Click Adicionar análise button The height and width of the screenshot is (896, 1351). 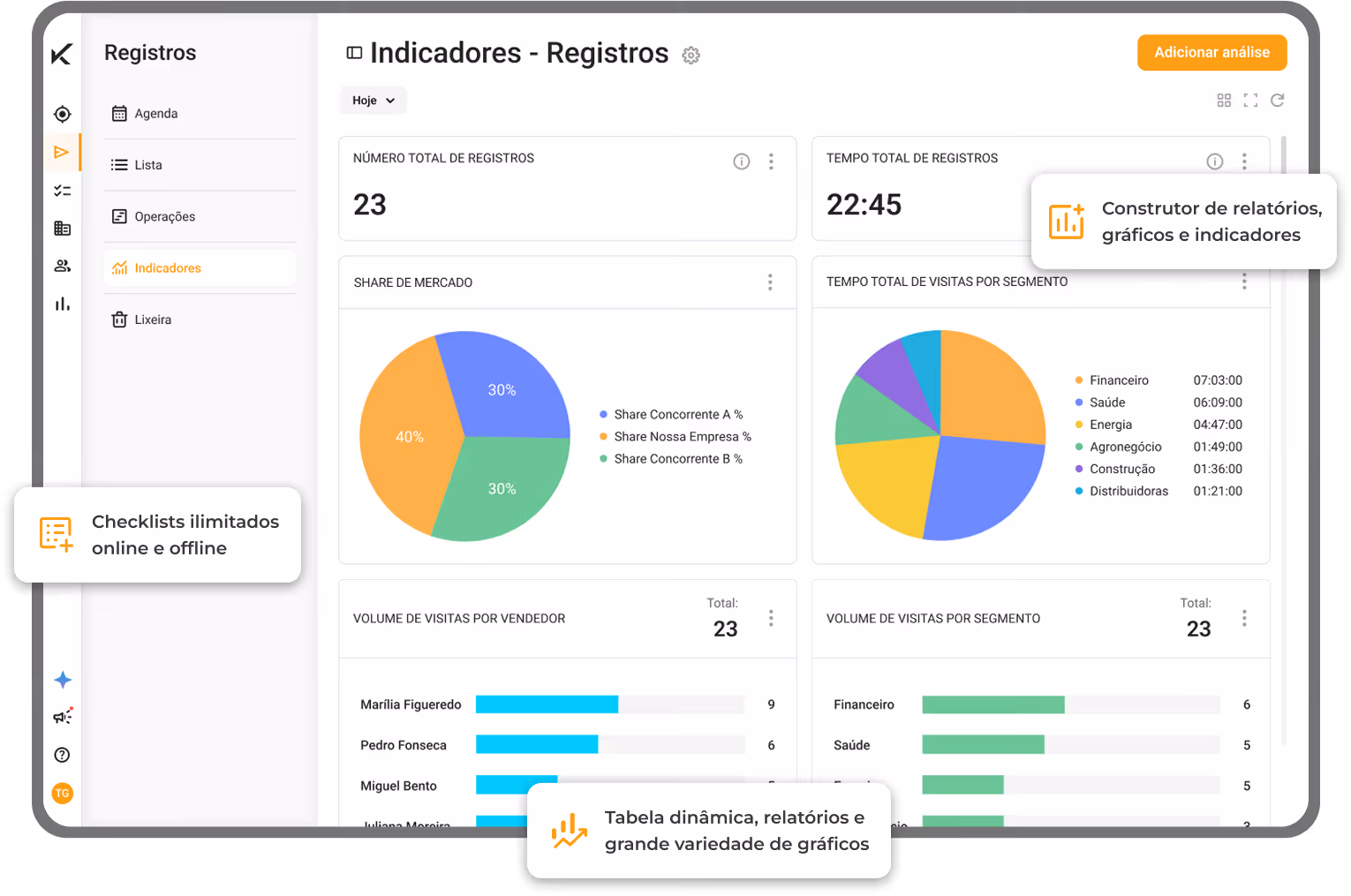click(1211, 53)
